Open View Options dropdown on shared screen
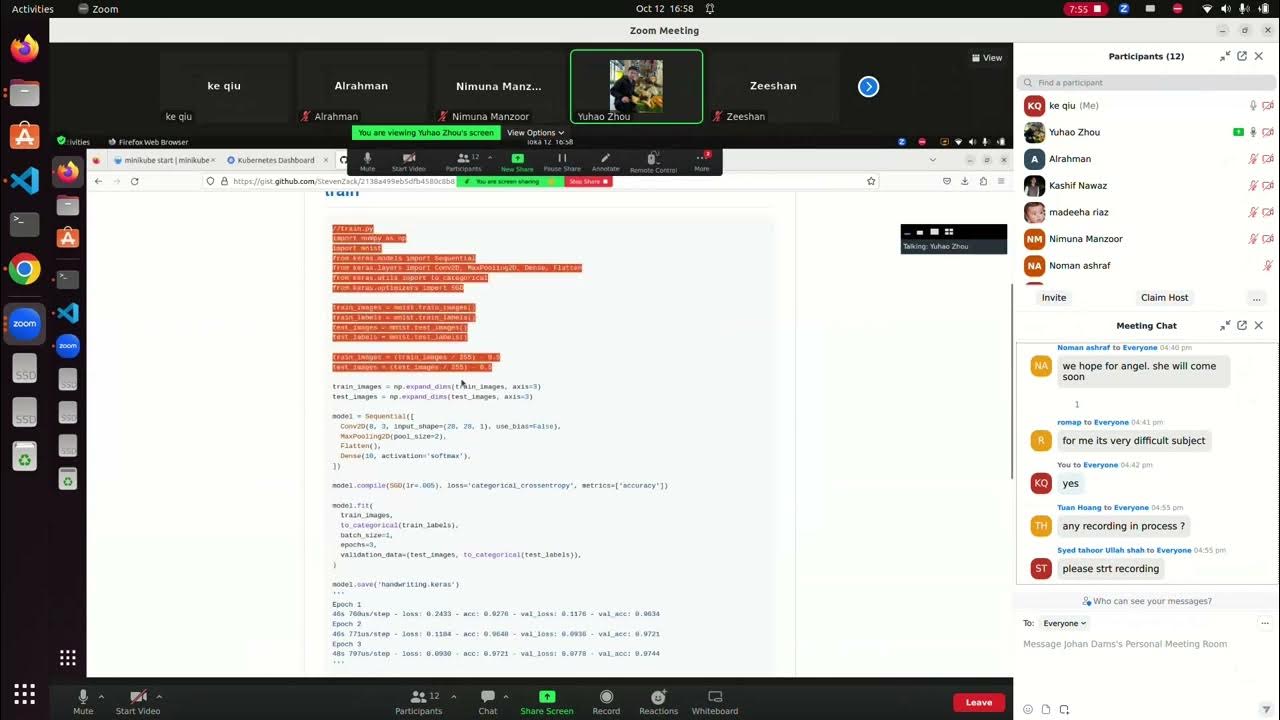This screenshot has height=720, width=1280. (x=535, y=132)
